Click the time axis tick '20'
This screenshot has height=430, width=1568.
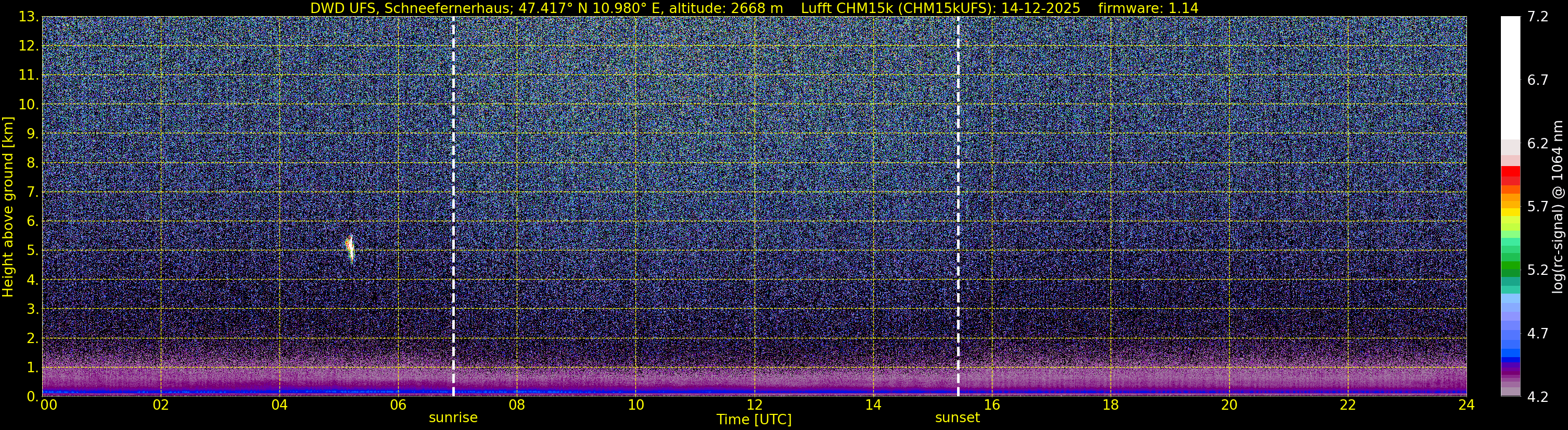pyautogui.click(x=1229, y=405)
